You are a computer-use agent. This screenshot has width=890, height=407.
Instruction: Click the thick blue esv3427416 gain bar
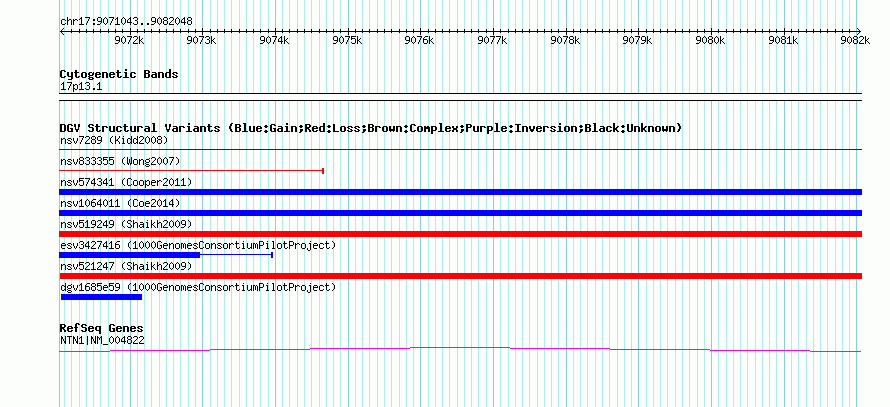coord(130,255)
